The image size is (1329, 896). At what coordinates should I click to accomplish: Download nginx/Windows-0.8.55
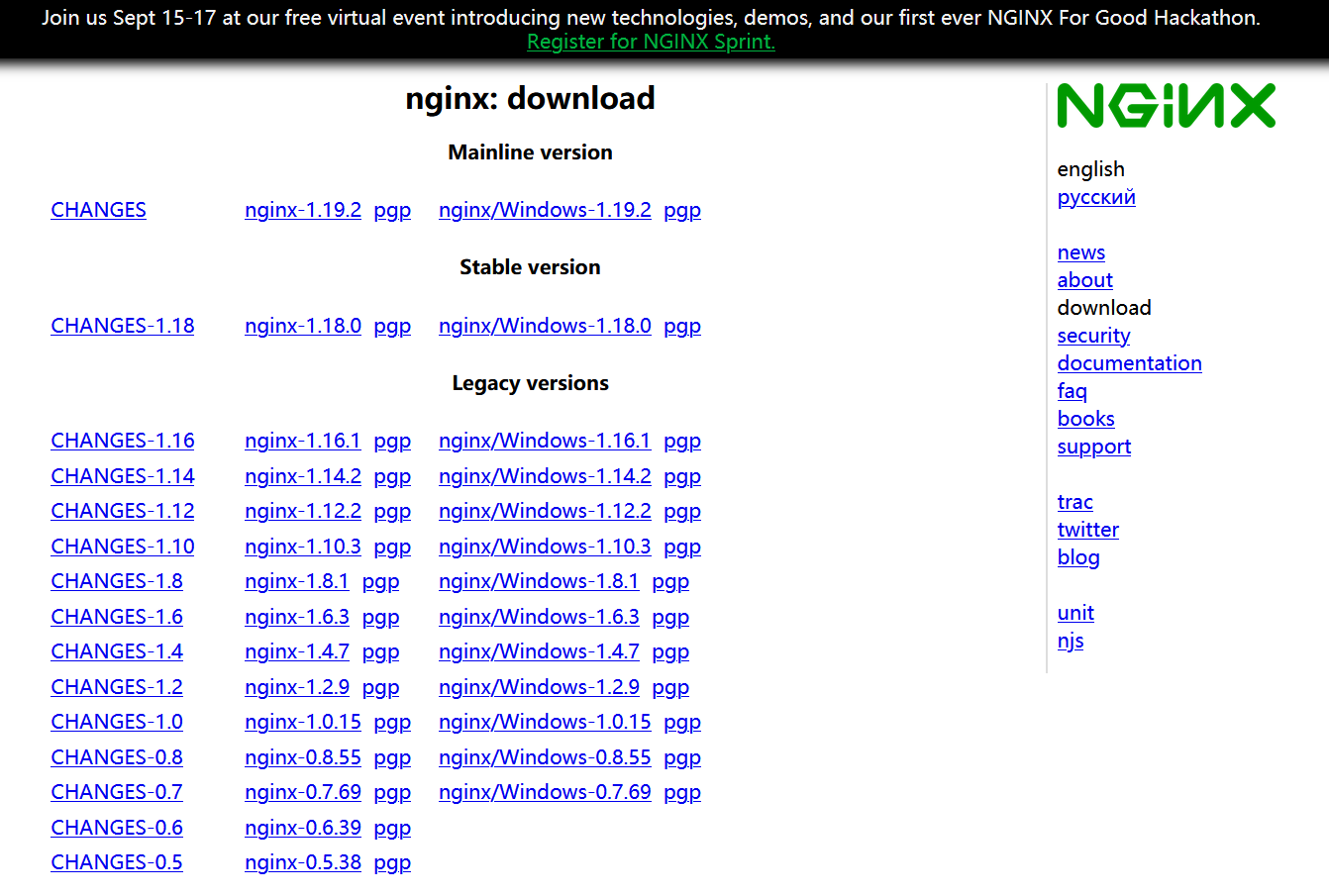click(x=545, y=757)
